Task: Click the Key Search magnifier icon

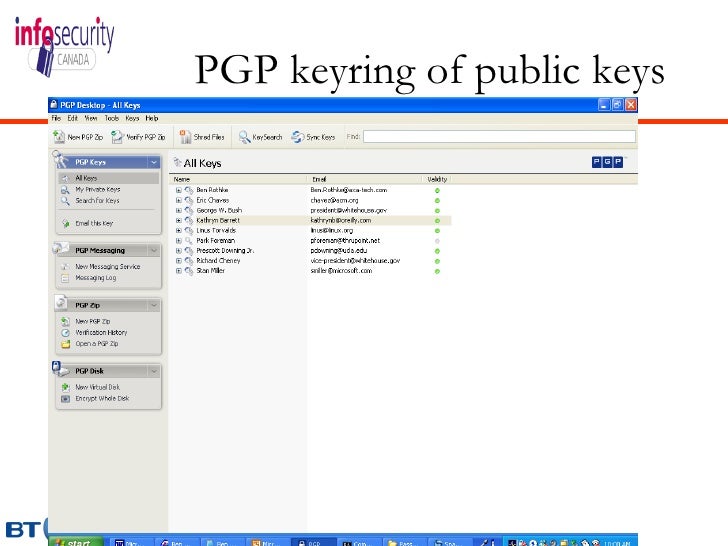Action: (x=244, y=137)
